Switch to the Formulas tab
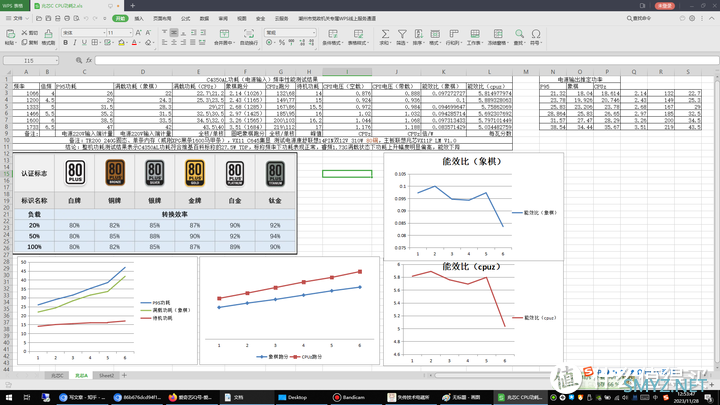Viewport: 720px width, 405px height. point(186,18)
